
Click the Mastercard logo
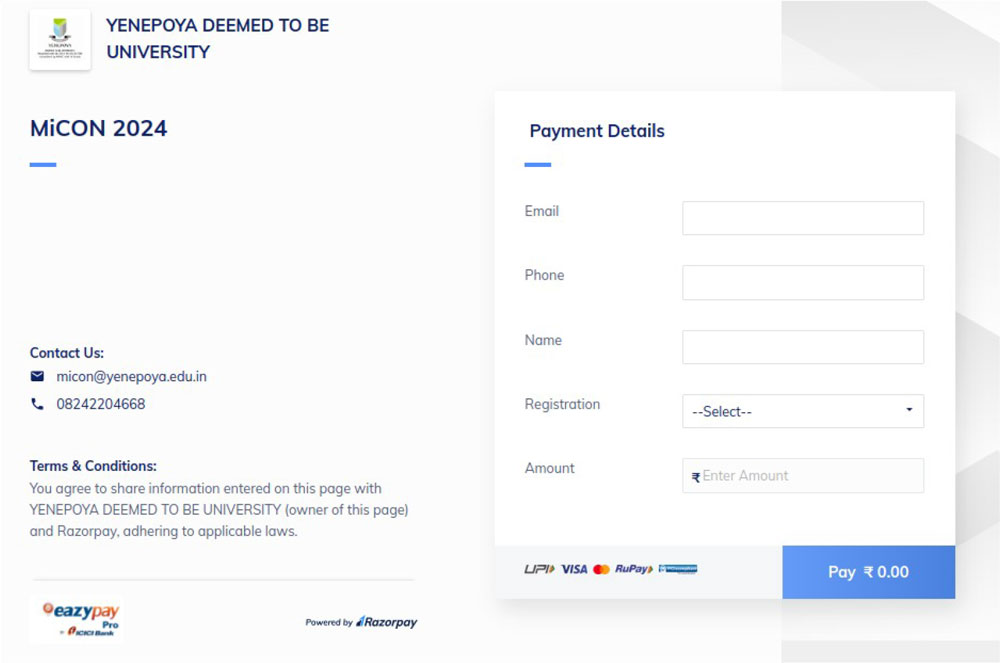click(601, 570)
